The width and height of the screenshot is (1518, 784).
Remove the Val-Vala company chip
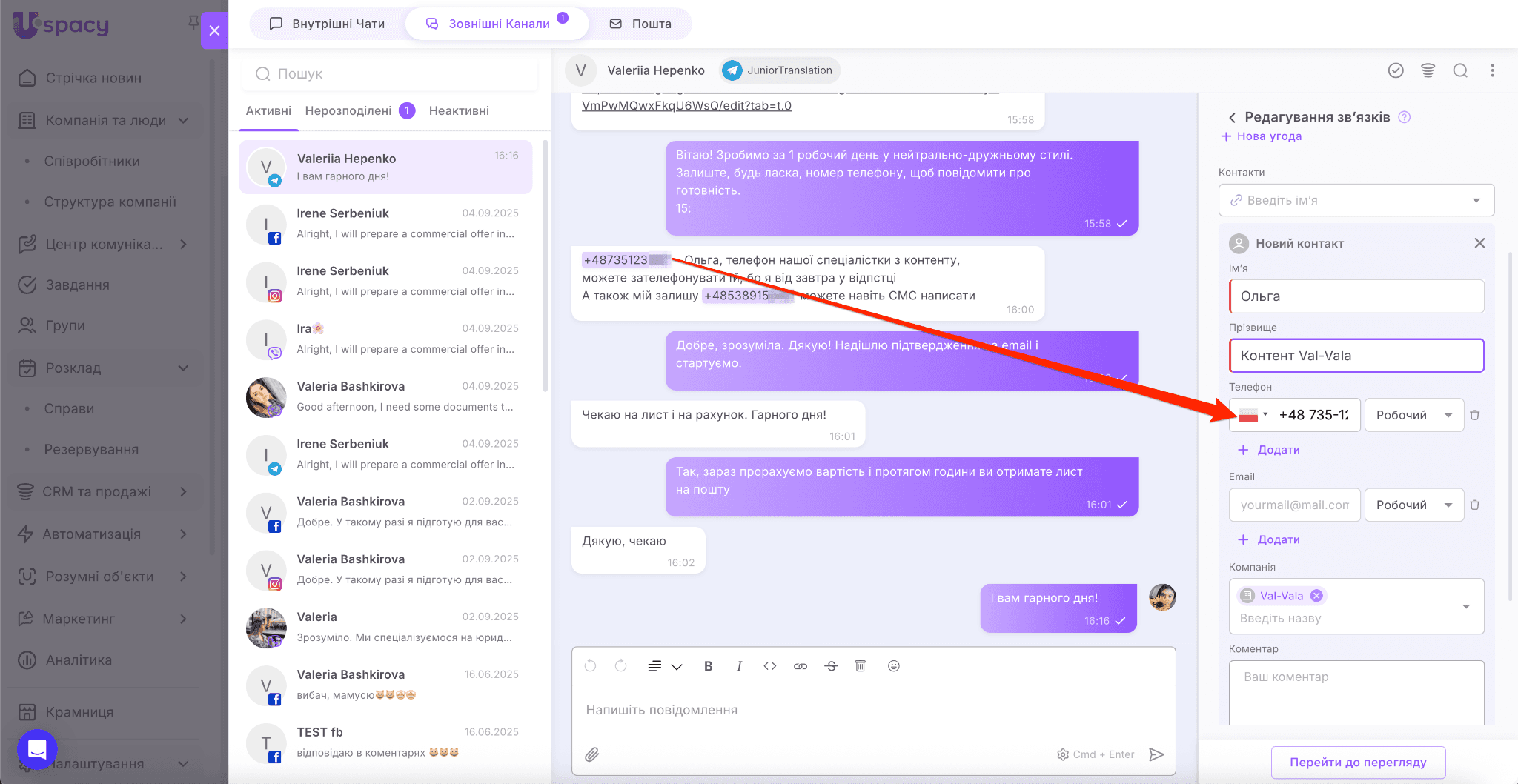tap(1316, 596)
